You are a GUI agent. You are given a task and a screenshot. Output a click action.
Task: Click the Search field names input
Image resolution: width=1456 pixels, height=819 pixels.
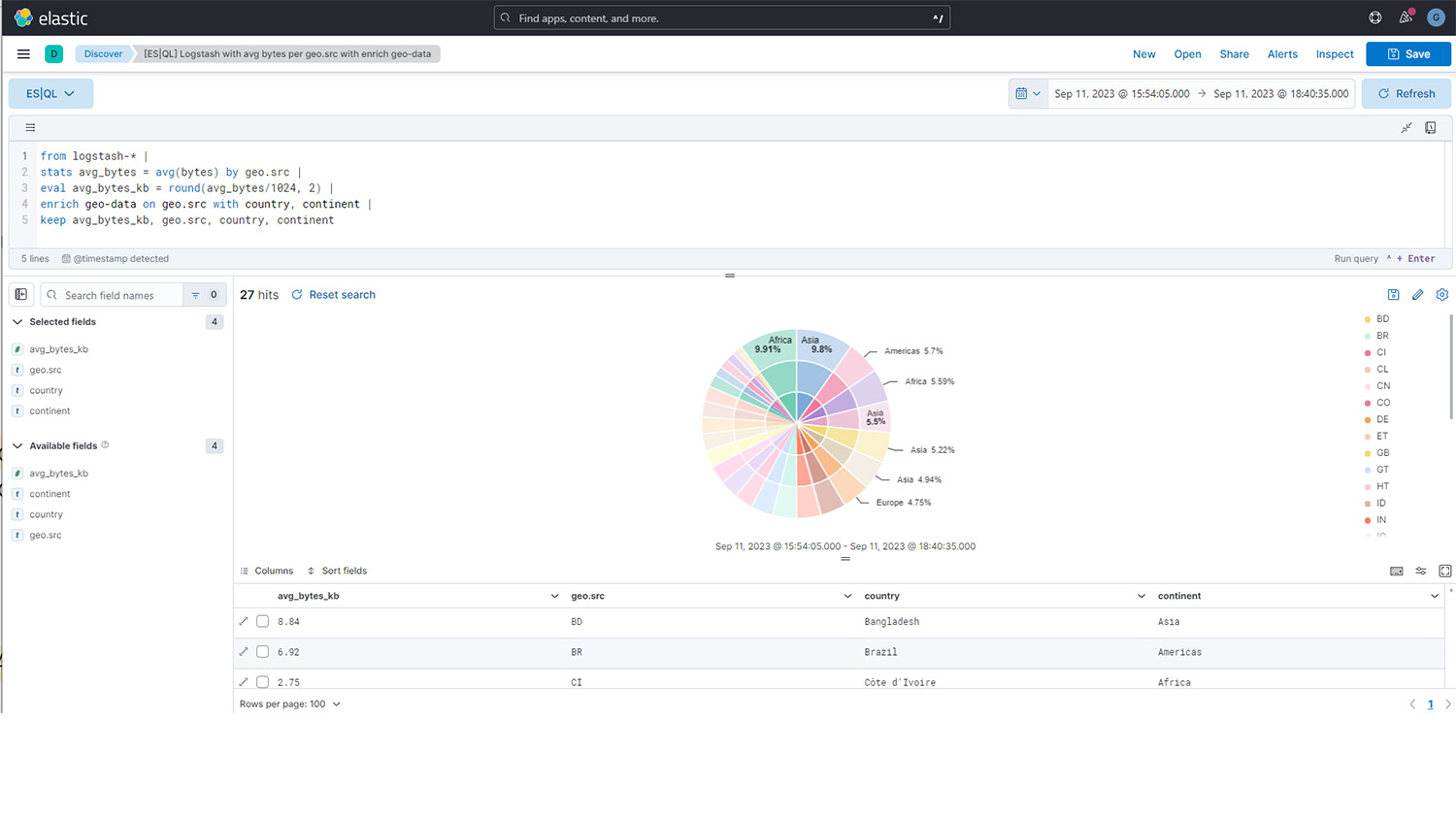click(x=112, y=295)
